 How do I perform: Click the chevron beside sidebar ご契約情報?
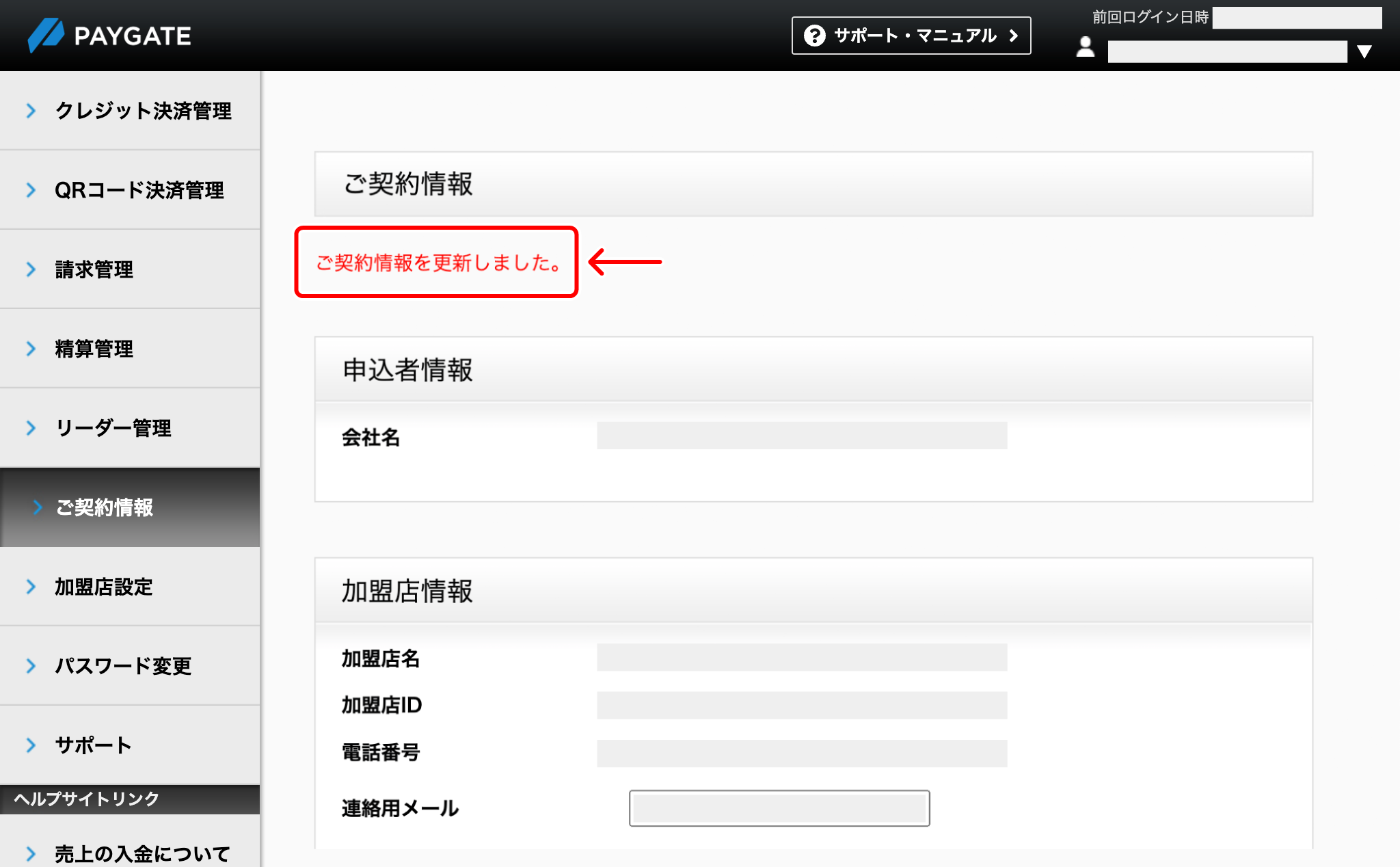coord(38,507)
